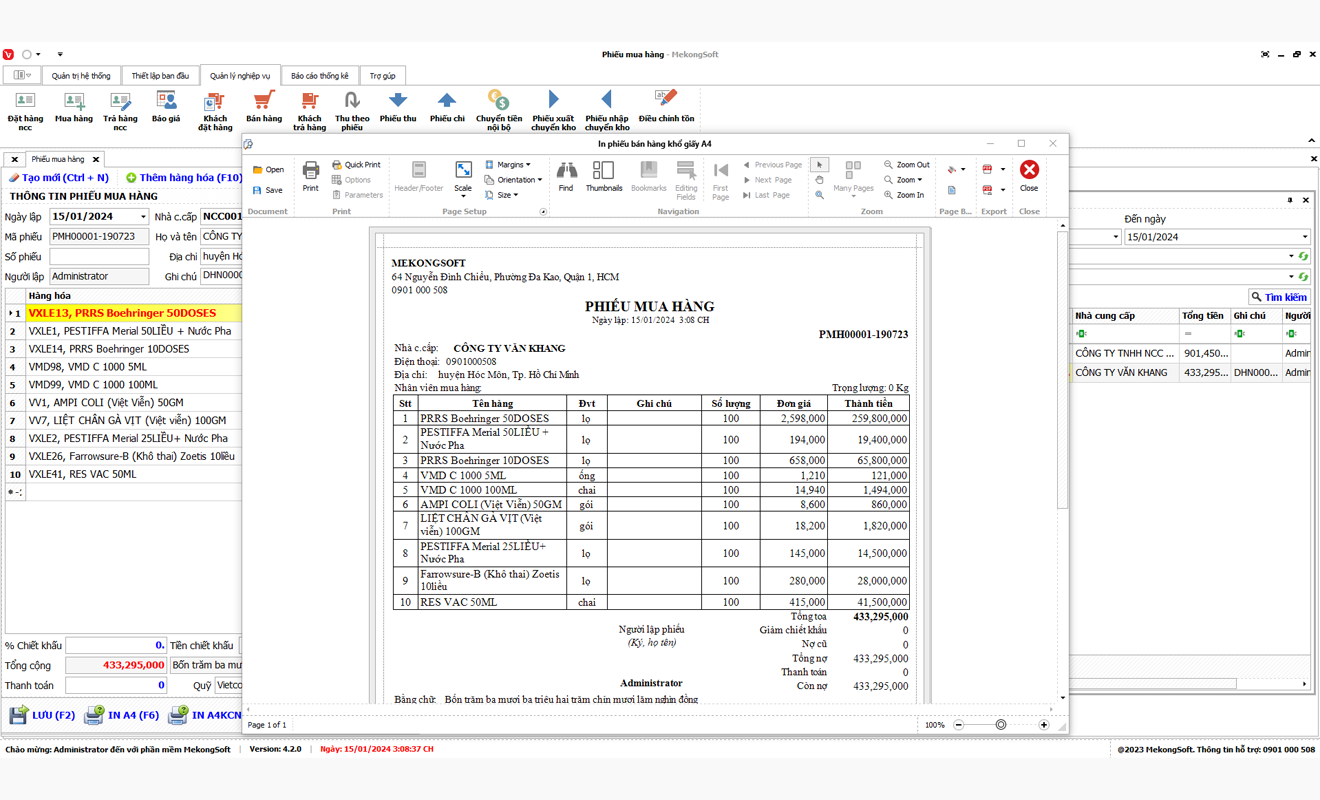Viewport: 1320px width, 800px height.
Task: Select row VV1, AMPI COLI (Việt Viễn) 50GM
Action: click(x=124, y=403)
